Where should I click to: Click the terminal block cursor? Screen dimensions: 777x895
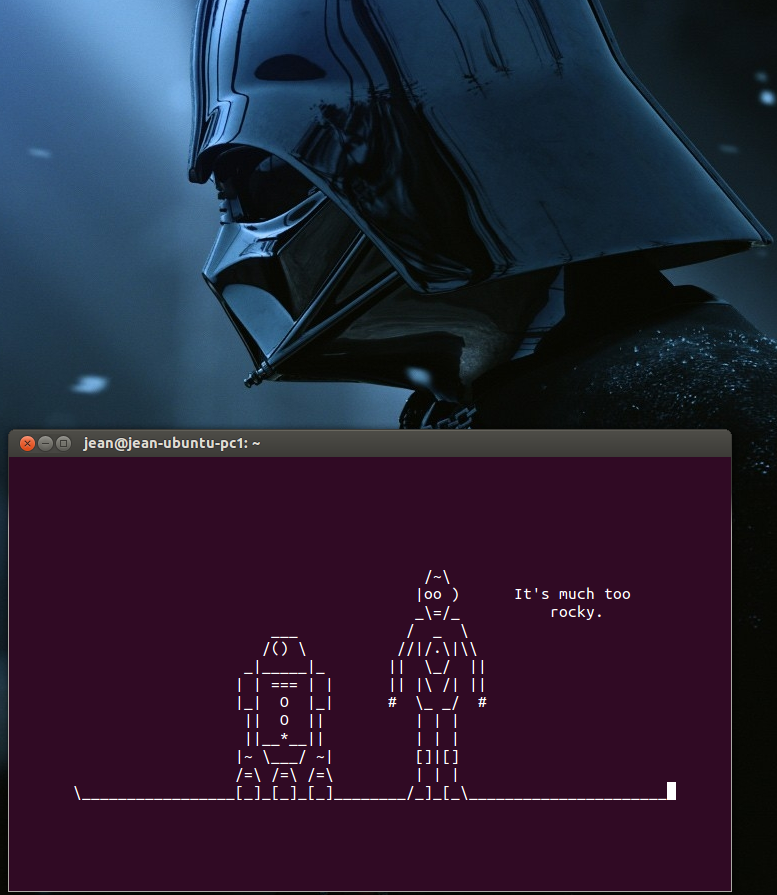671,791
